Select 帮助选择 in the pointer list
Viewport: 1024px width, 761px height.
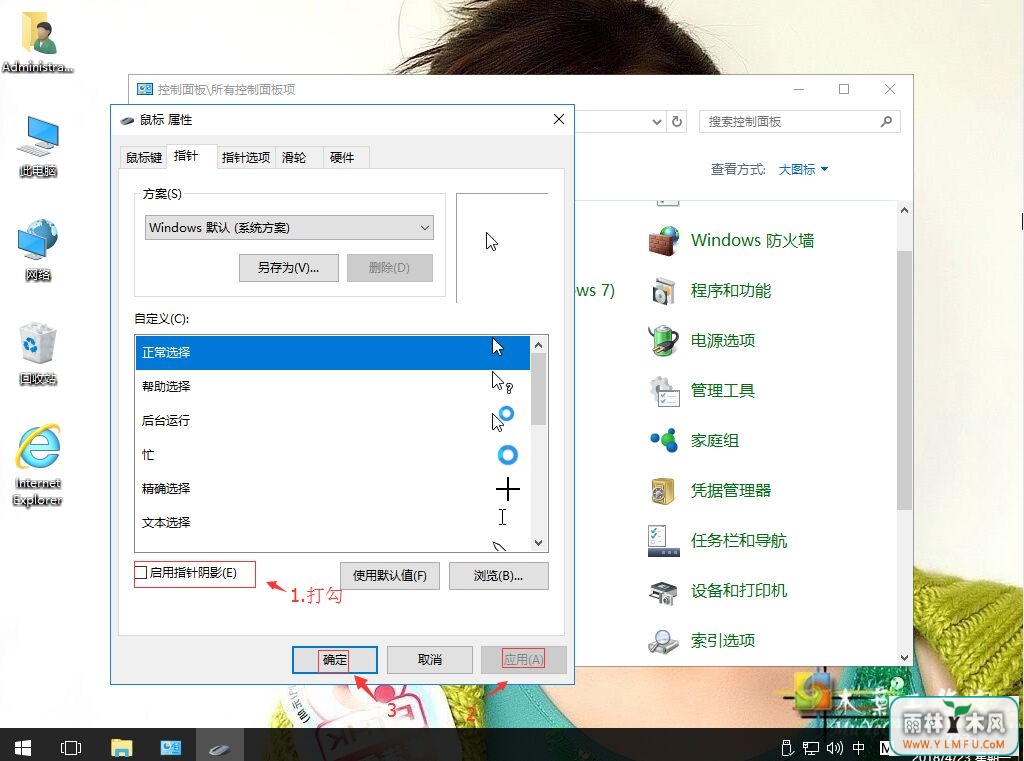coord(332,387)
